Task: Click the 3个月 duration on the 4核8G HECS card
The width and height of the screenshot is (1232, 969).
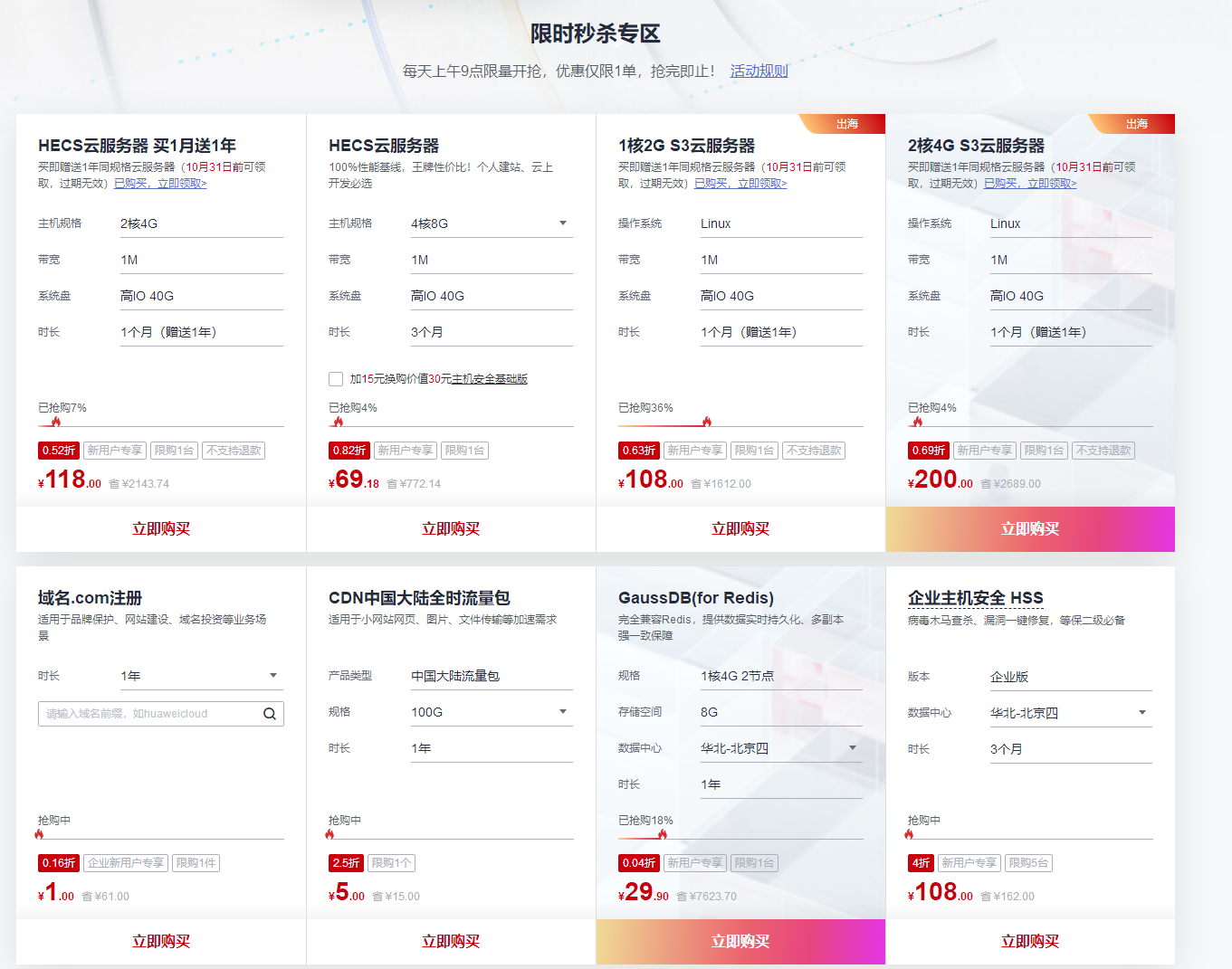Action: coord(427,332)
